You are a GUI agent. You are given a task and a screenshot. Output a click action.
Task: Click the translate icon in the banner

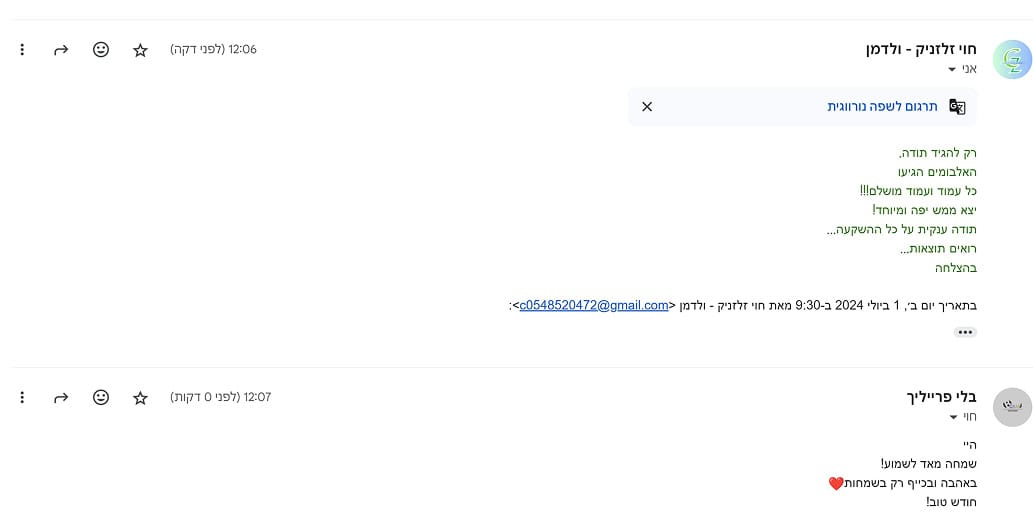pos(957,107)
